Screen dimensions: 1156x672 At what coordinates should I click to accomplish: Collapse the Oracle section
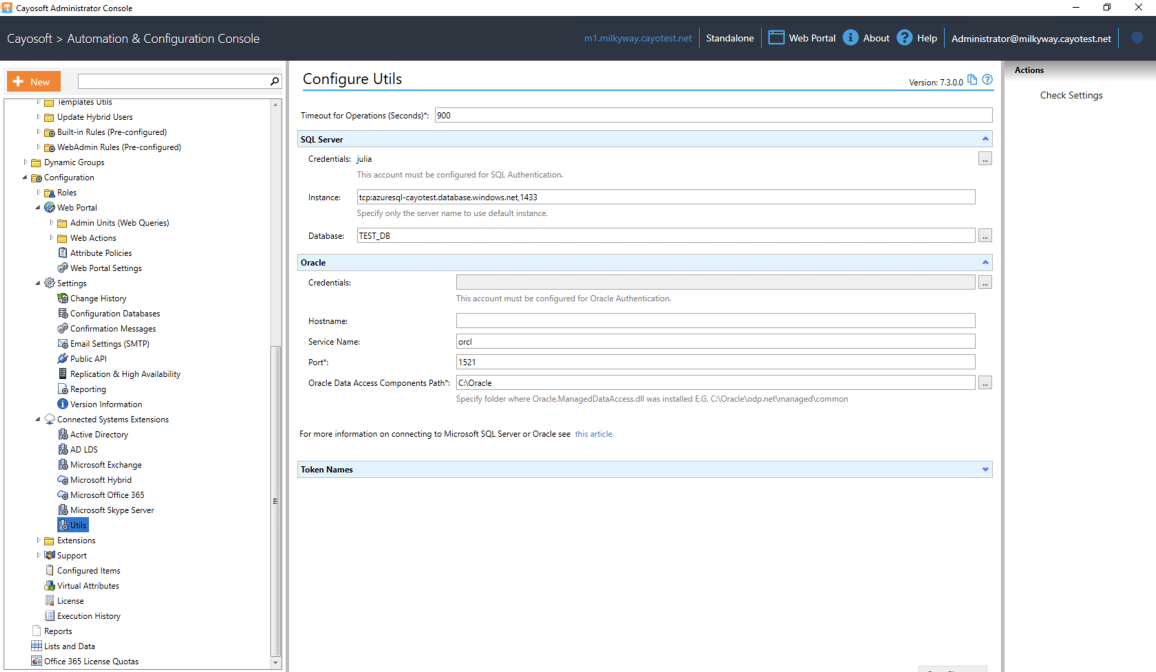[986, 262]
